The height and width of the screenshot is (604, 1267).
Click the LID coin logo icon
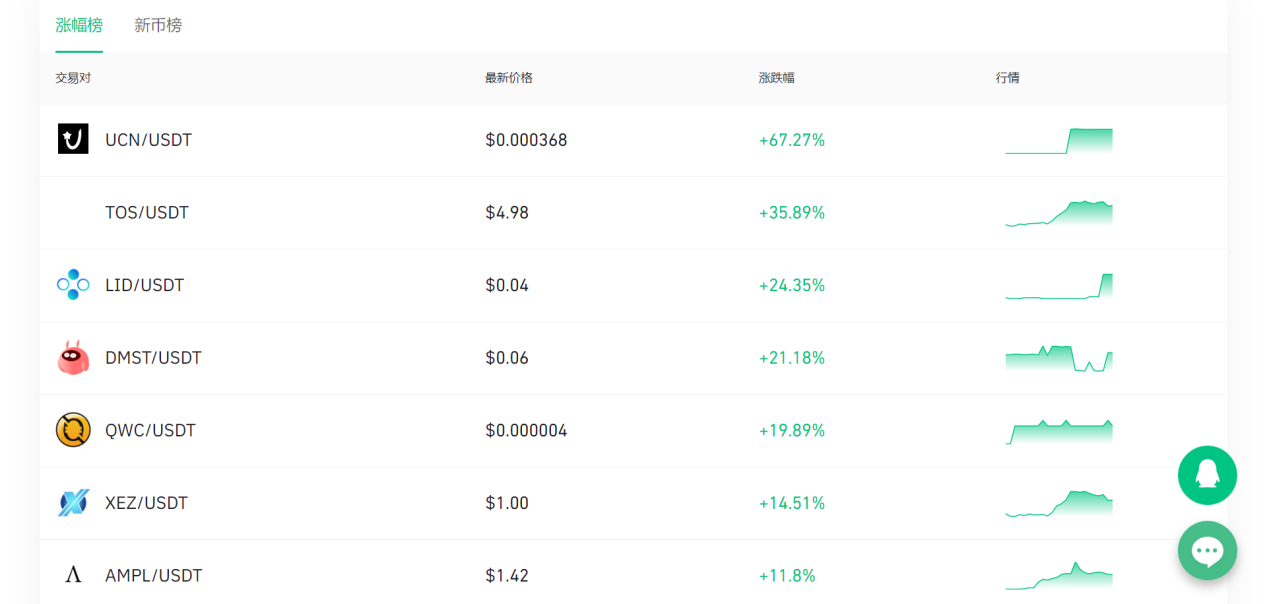[x=73, y=285]
